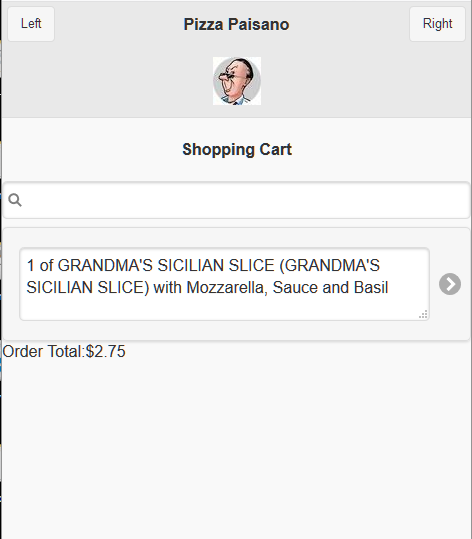This screenshot has height=539, width=472.
Task: Click the textarea resize grip handle
Action: (423, 314)
